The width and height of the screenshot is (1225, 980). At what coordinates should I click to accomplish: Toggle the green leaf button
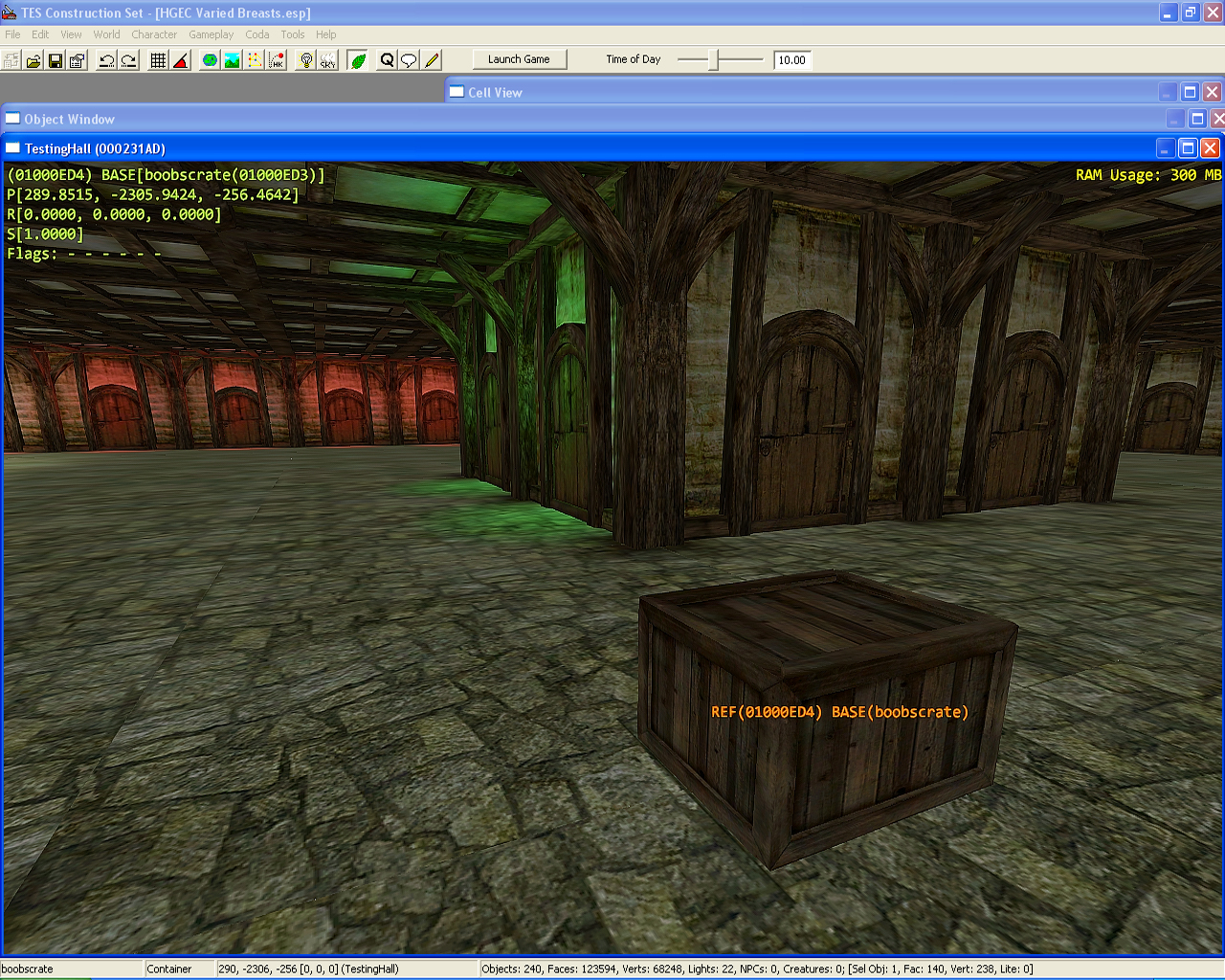(358, 60)
